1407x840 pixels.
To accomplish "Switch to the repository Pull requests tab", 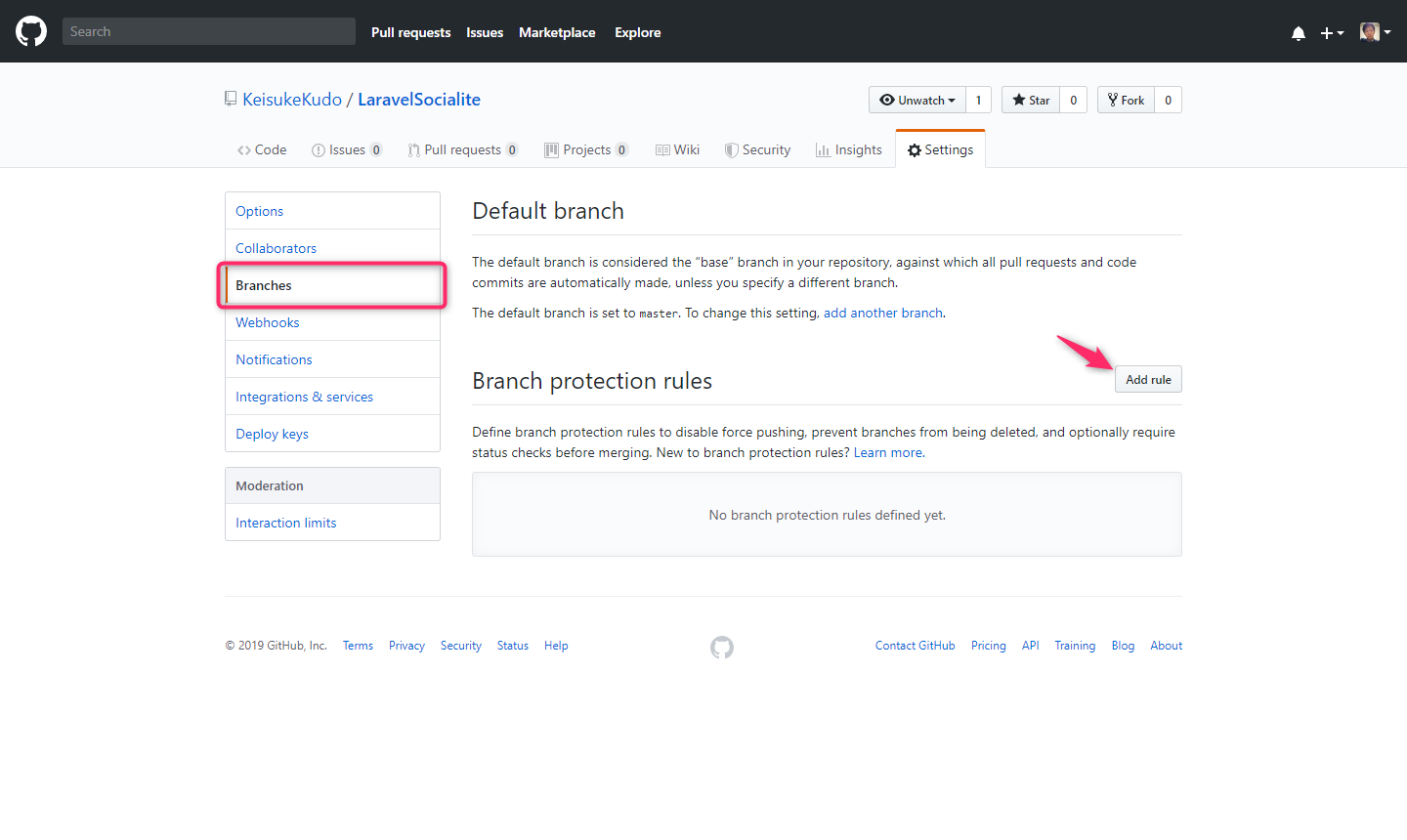I will pos(463,149).
